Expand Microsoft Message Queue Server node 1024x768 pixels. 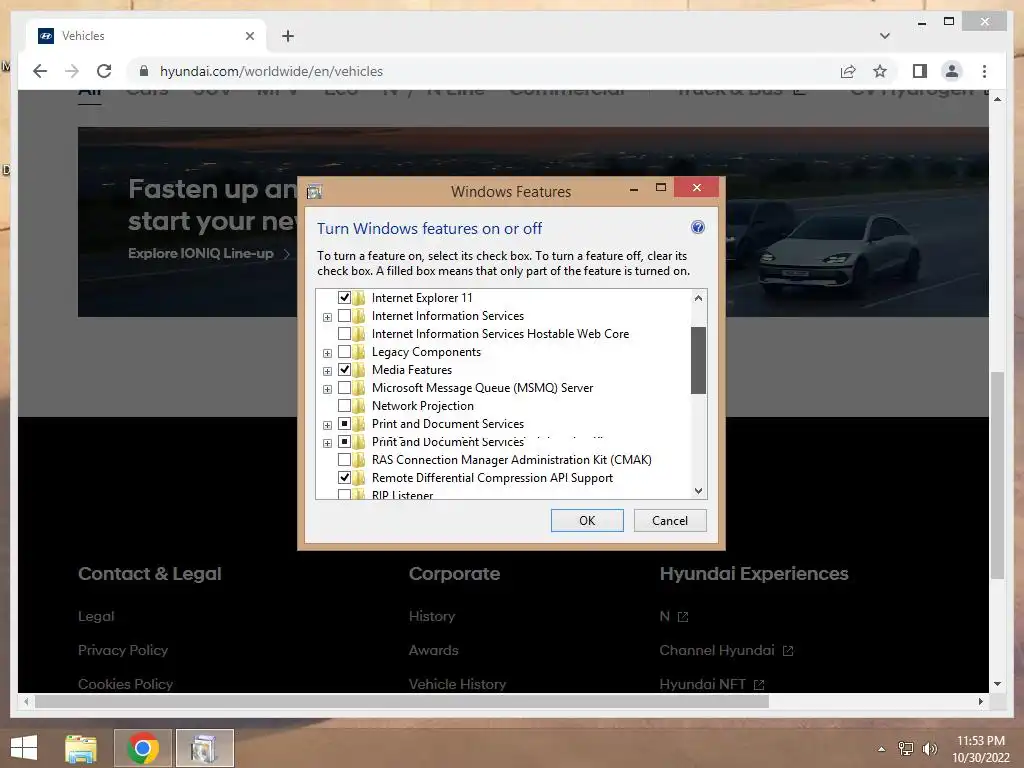pos(327,389)
